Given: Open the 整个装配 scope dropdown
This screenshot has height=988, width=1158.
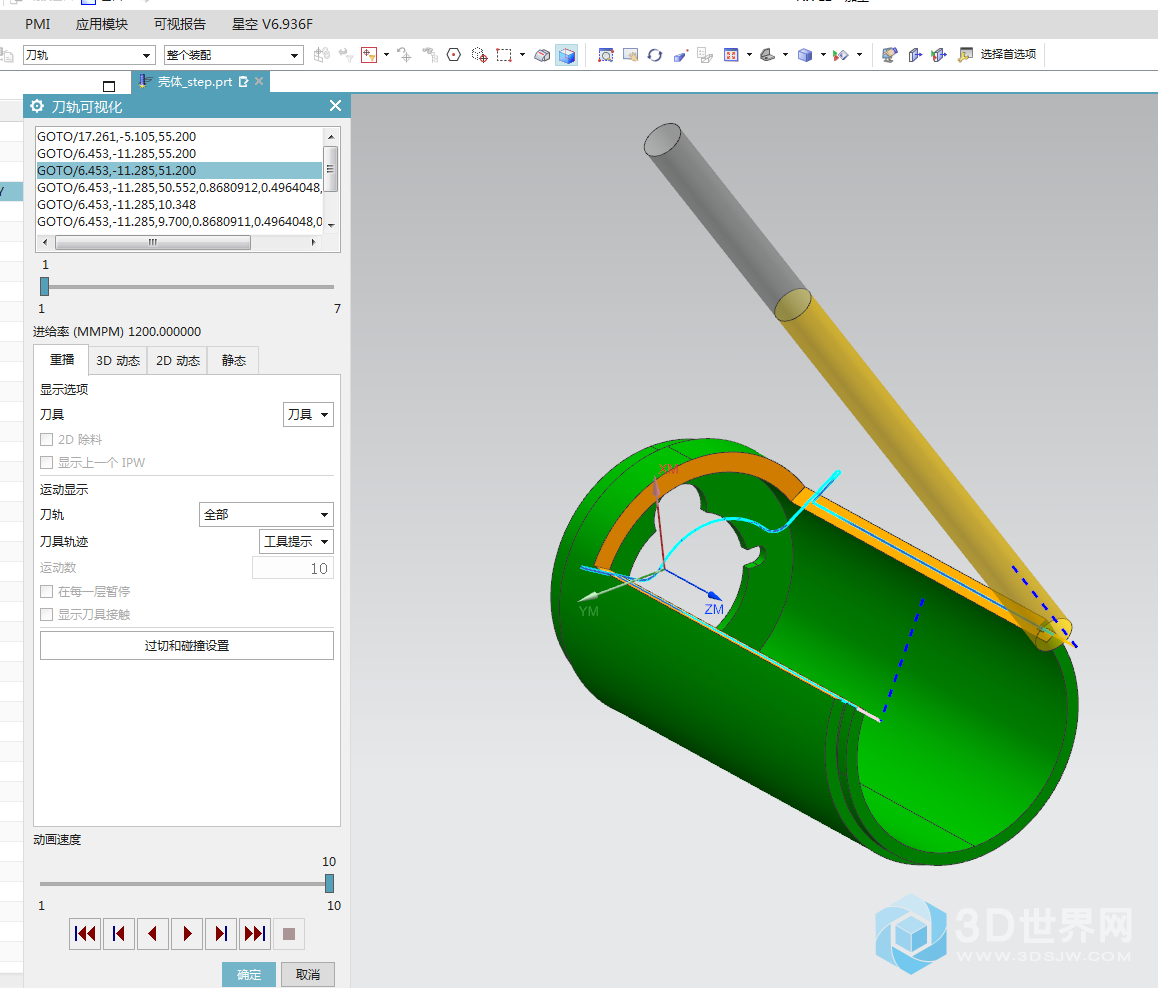Looking at the screenshot, I should point(233,55).
